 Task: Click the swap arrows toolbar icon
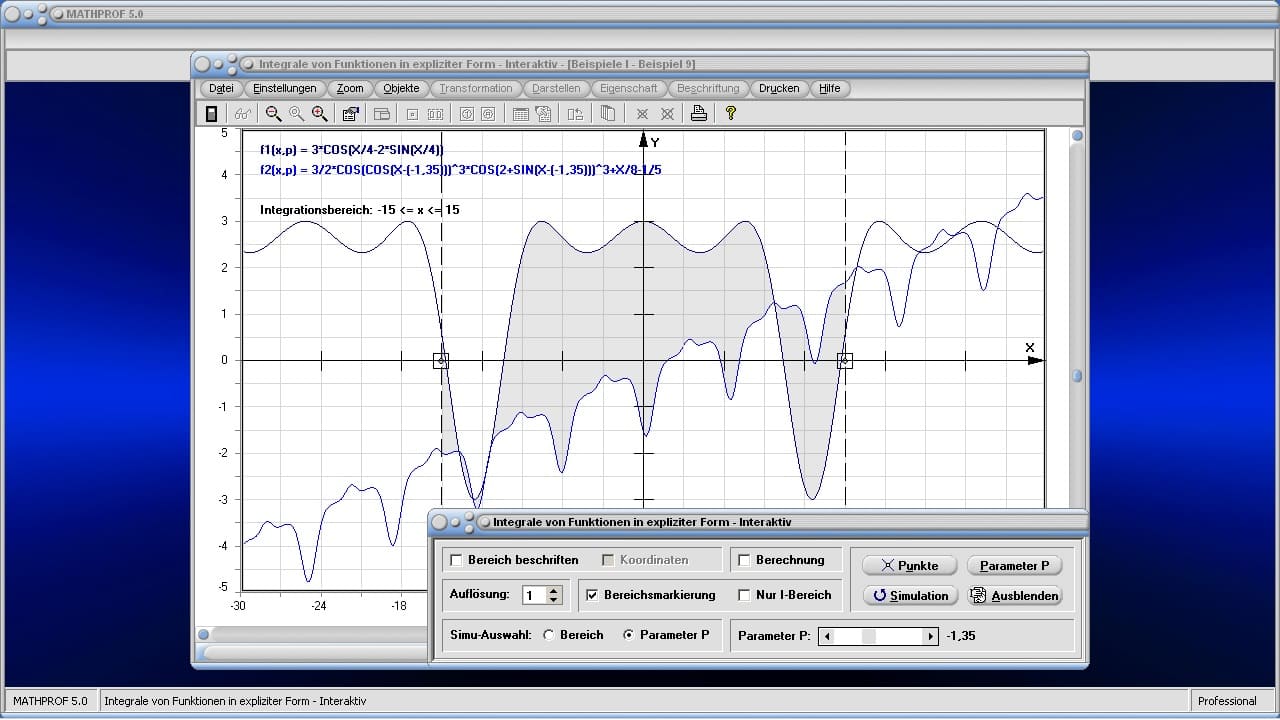click(575, 114)
